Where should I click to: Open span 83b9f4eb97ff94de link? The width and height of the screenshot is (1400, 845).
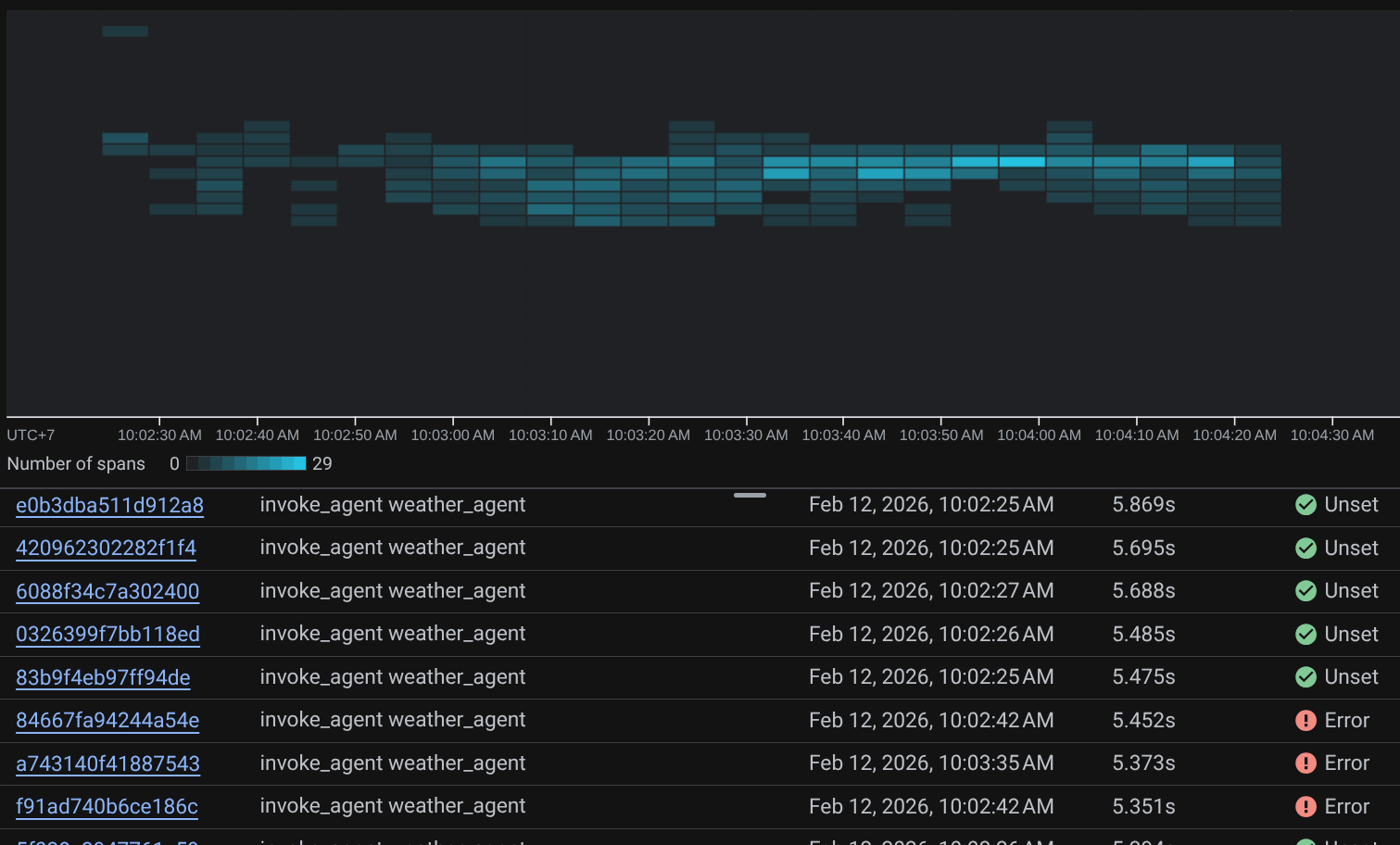click(x=103, y=677)
